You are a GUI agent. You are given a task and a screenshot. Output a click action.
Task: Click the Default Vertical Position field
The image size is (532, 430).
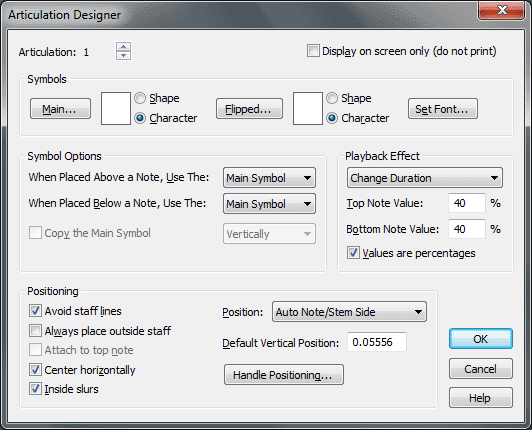(377, 342)
